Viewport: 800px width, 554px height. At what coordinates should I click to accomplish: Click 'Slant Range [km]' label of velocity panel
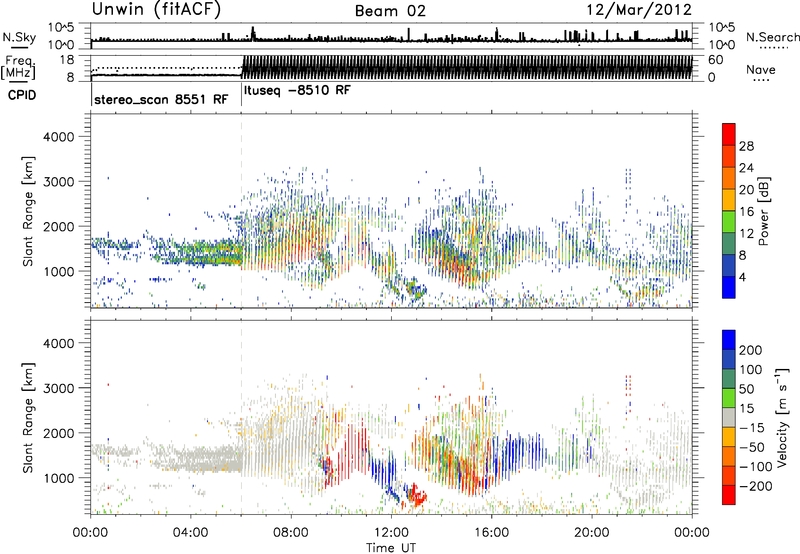click(28, 418)
